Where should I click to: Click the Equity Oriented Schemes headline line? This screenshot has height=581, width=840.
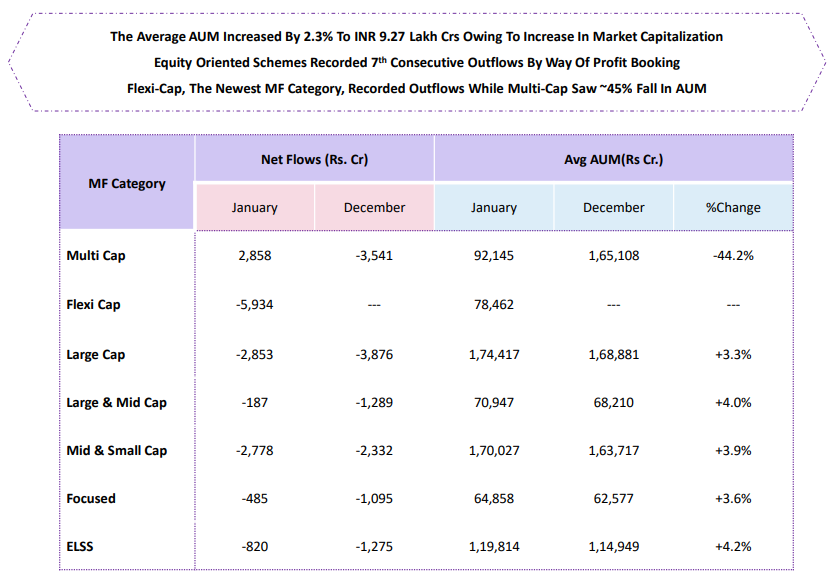tap(417, 63)
